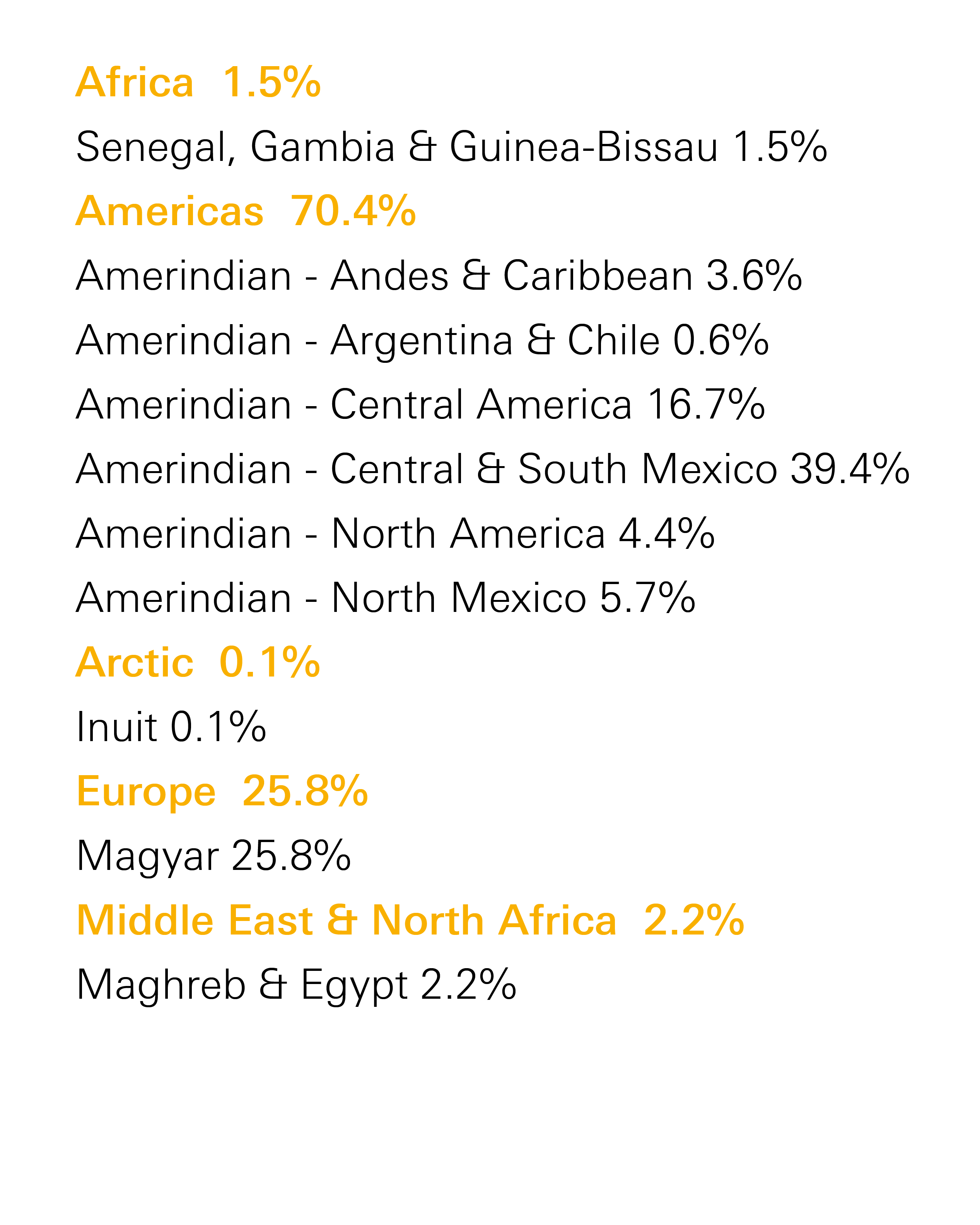Click Amerindian - North Mexico 5.7%
Image resolution: width=980 pixels, height=1225 pixels.
point(386,598)
